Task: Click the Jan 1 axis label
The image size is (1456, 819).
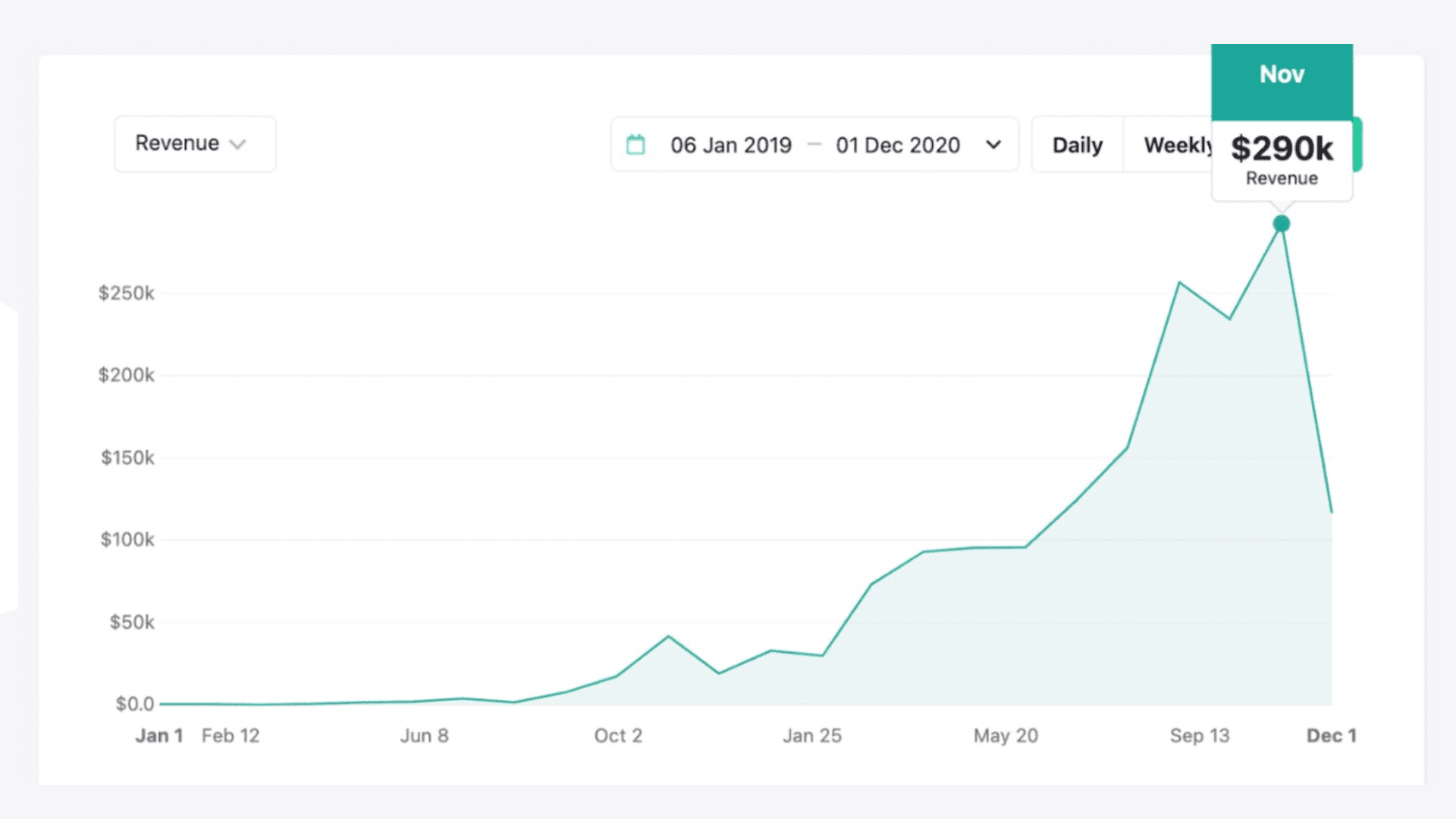Action: coord(159,736)
